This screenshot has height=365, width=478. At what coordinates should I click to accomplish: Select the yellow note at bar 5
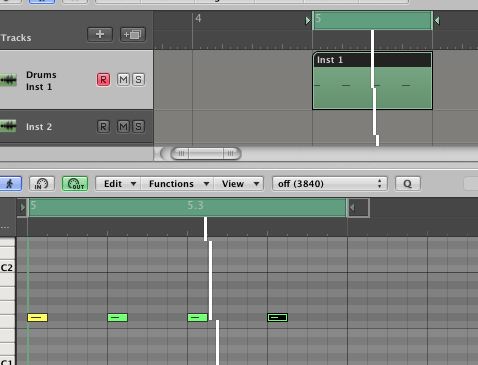pyautogui.click(x=37, y=317)
